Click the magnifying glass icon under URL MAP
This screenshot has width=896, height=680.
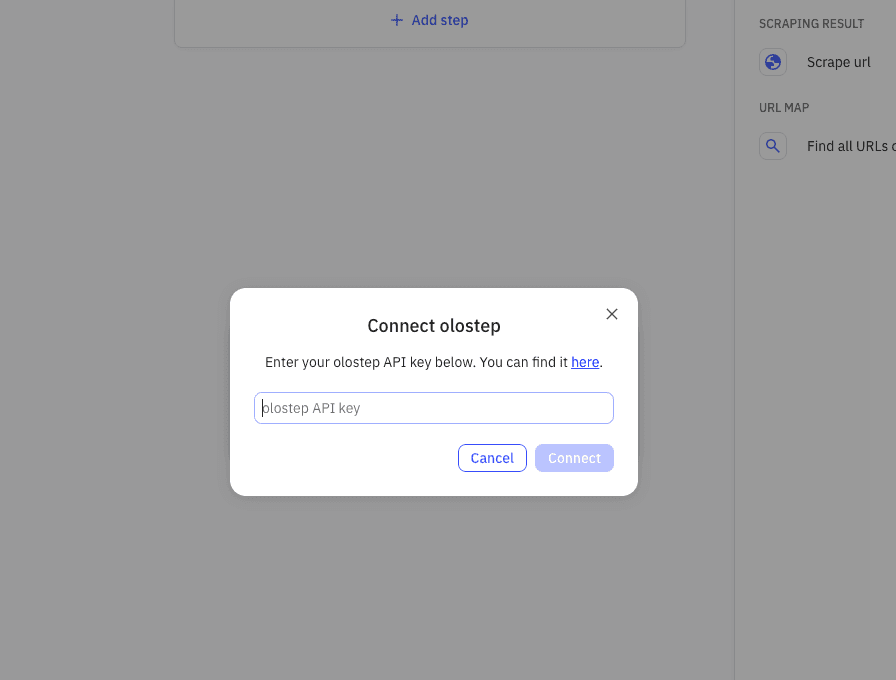click(x=772, y=145)
